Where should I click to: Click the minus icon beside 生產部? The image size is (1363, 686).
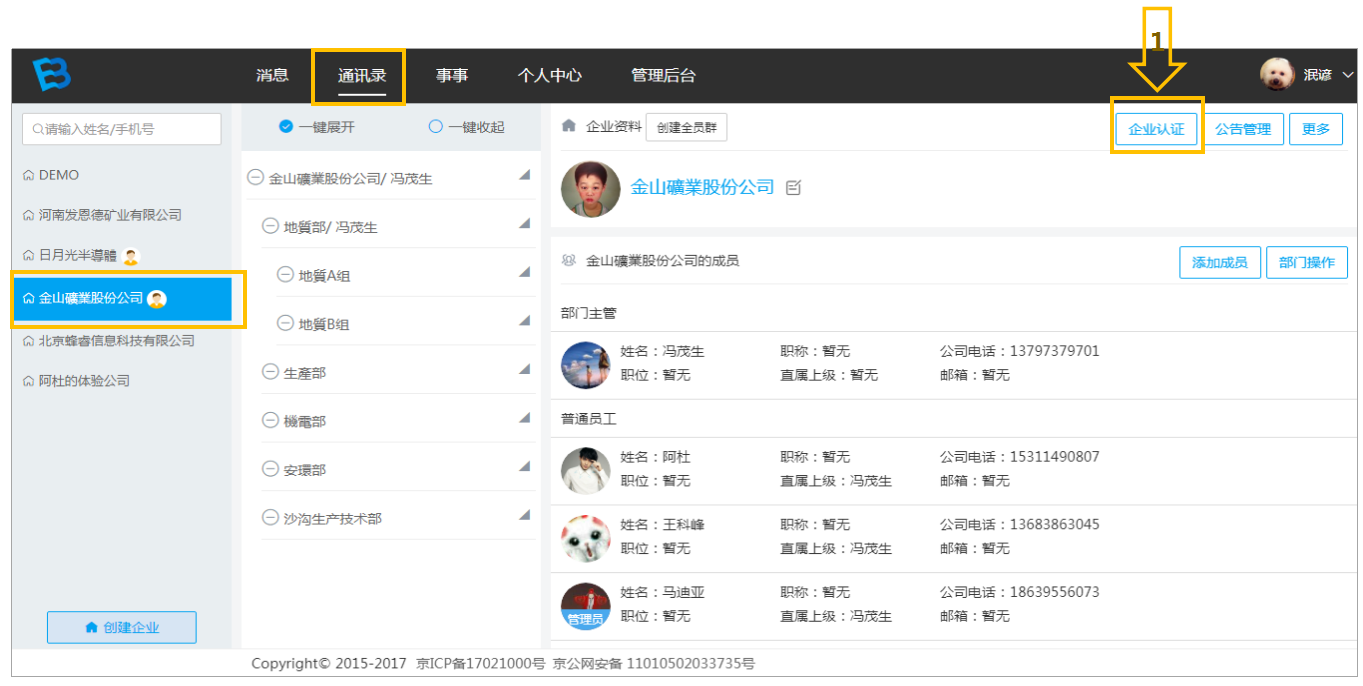click(270, 372)
